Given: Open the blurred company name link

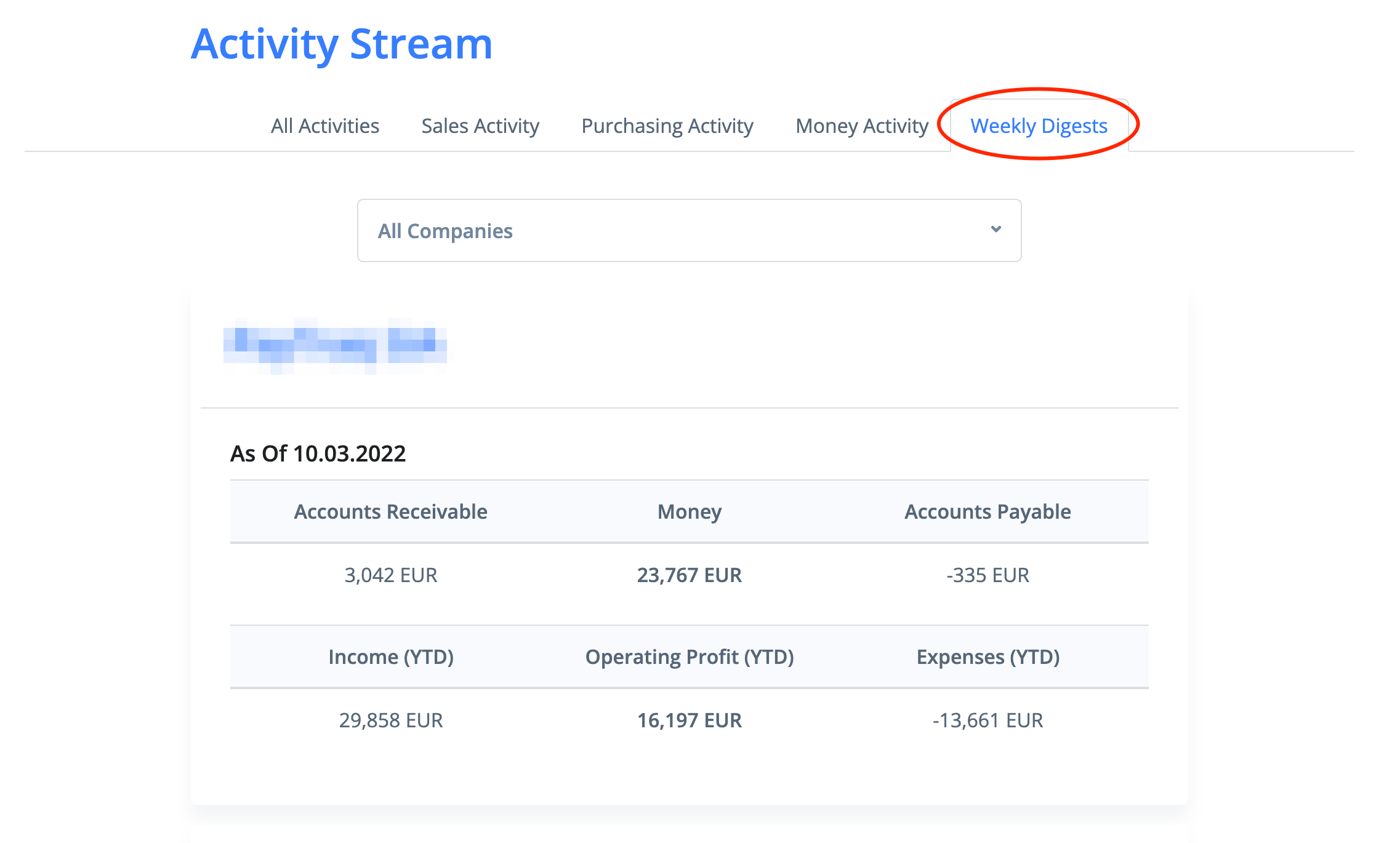Looking at the screenshot, I should 336,344.
